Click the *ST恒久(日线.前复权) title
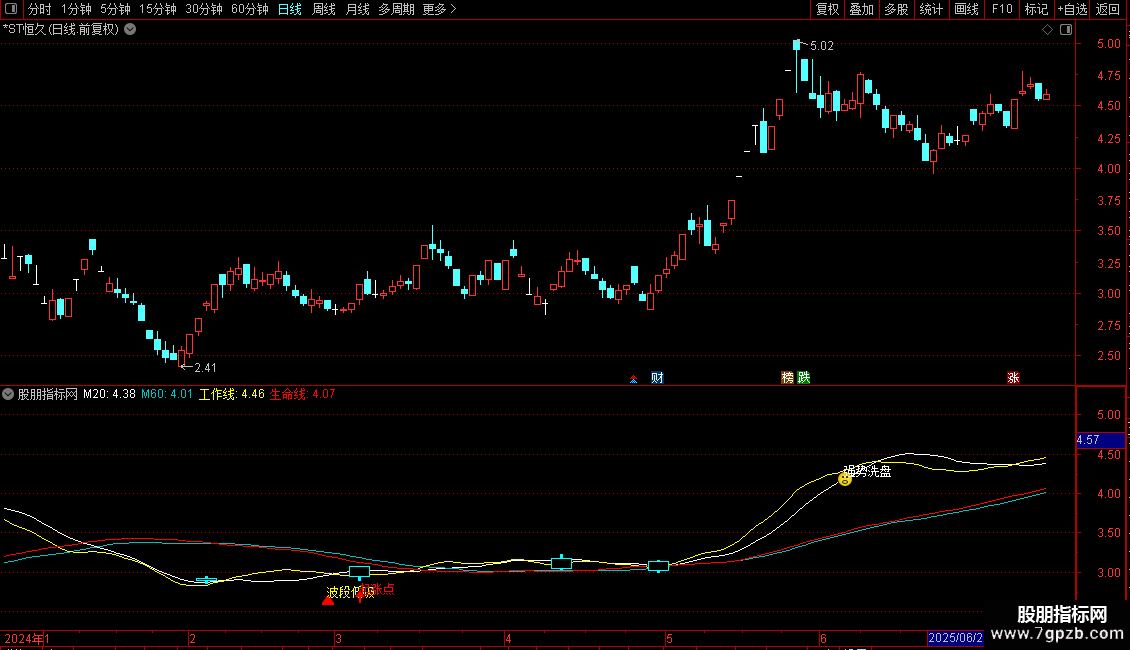This screenshot has width=1130, height=650. pyautogui.click(x=61, y=30)
